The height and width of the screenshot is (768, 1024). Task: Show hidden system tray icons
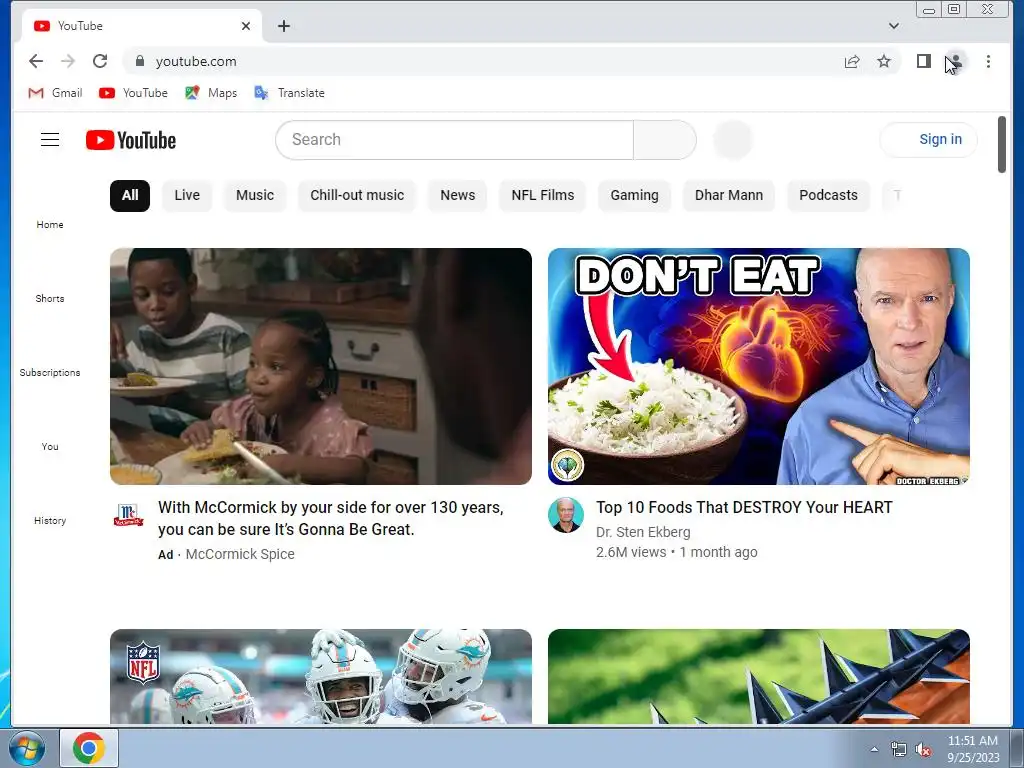874,749
